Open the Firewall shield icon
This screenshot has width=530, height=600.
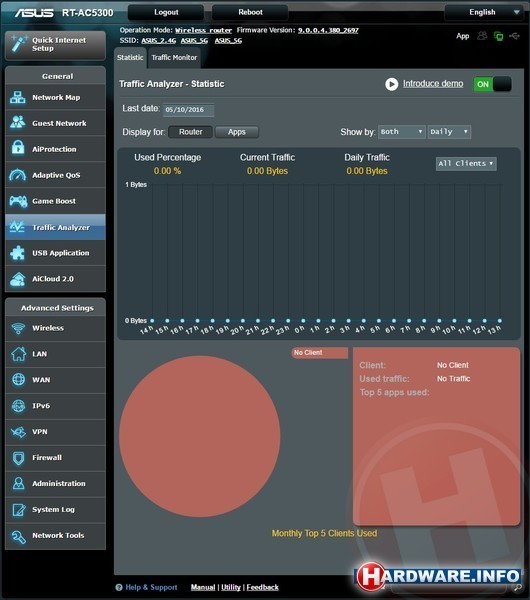[18, 458]
